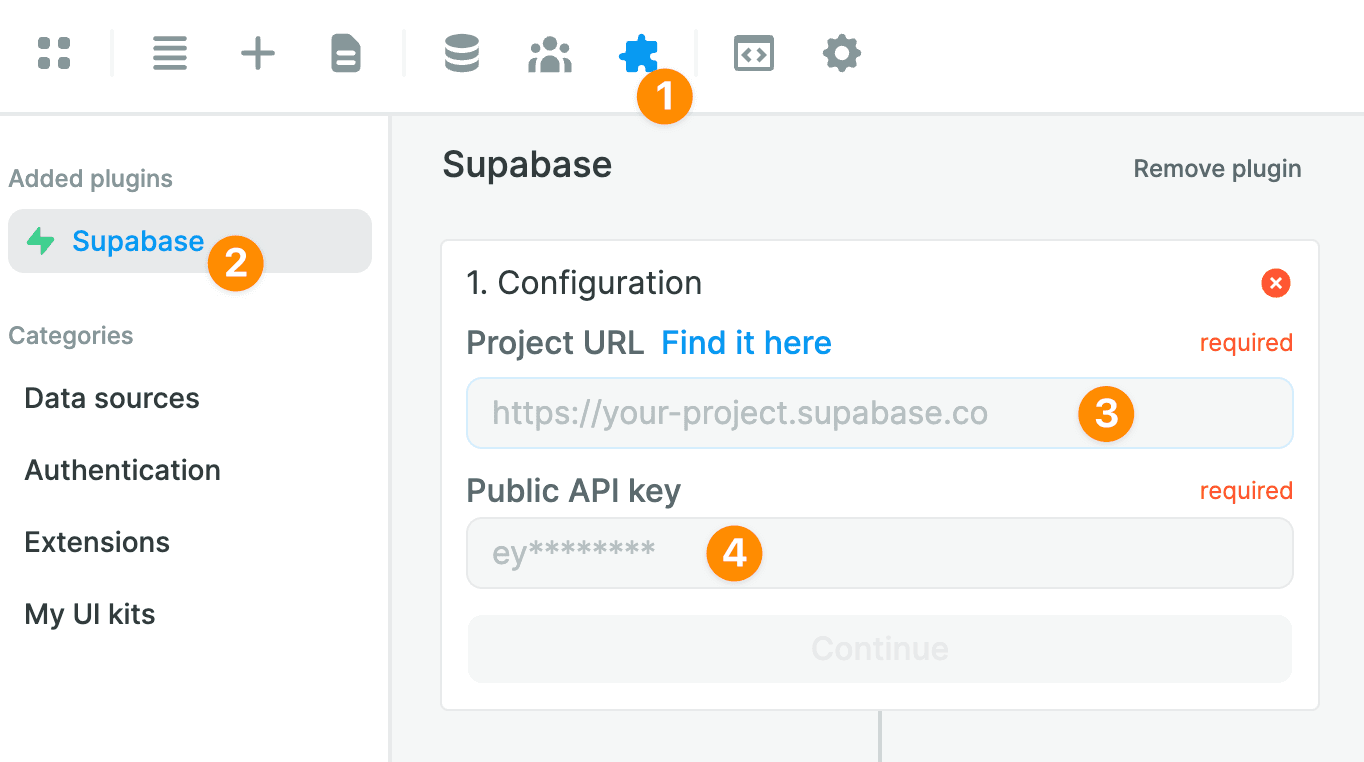Open the Data sources category
This screenshot has height=762, width=1364.
(x=112, y=398)
